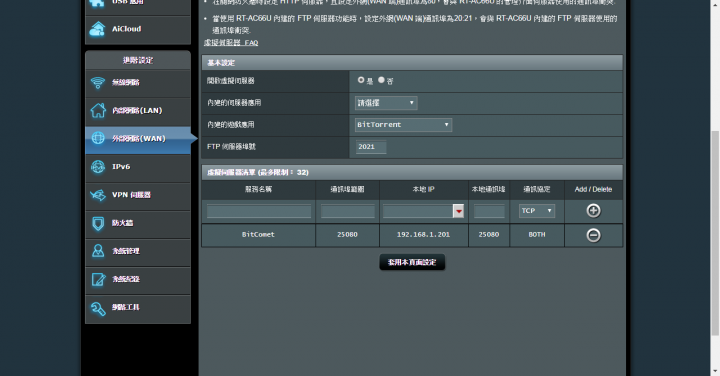Screen dimensions: 720x376
Task: Click the scrollbar down arrow
Action: pos(715,371)
